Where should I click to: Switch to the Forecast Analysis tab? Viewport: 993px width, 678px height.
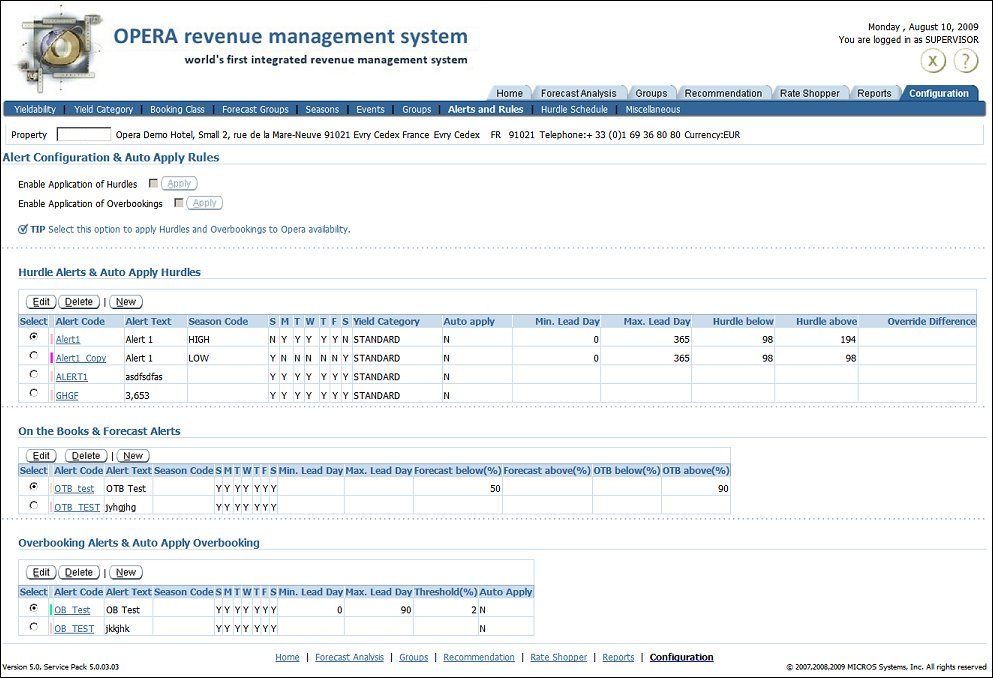point(580,91)
